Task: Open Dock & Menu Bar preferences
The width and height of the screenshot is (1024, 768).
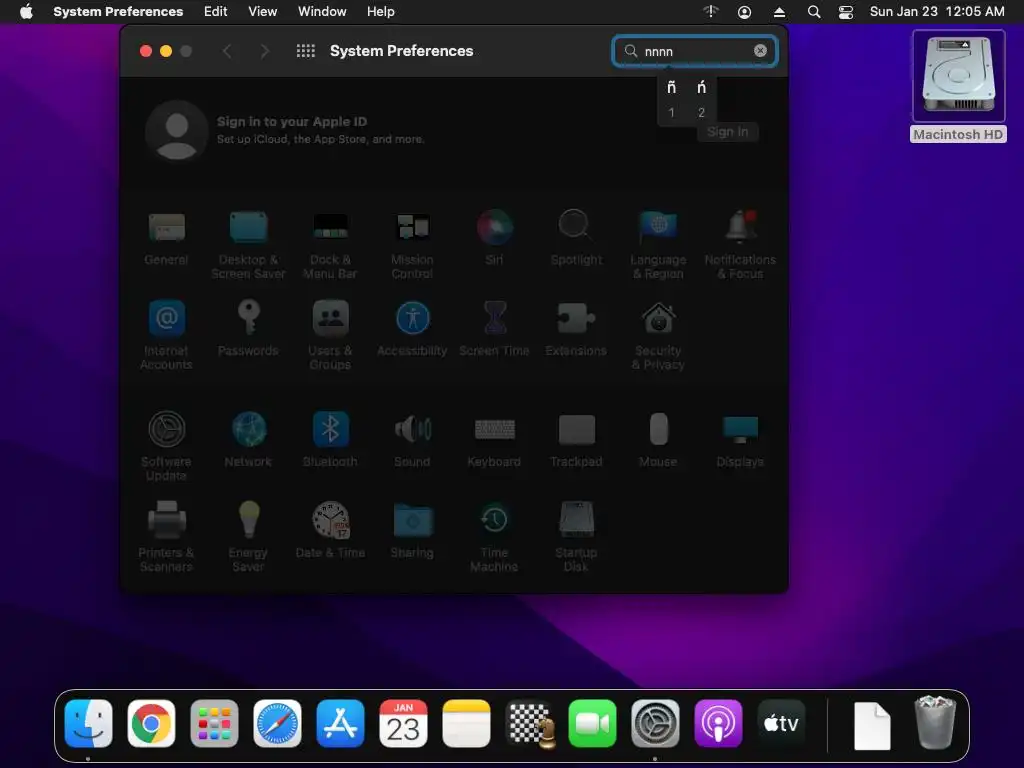Action: coord(330,245)
